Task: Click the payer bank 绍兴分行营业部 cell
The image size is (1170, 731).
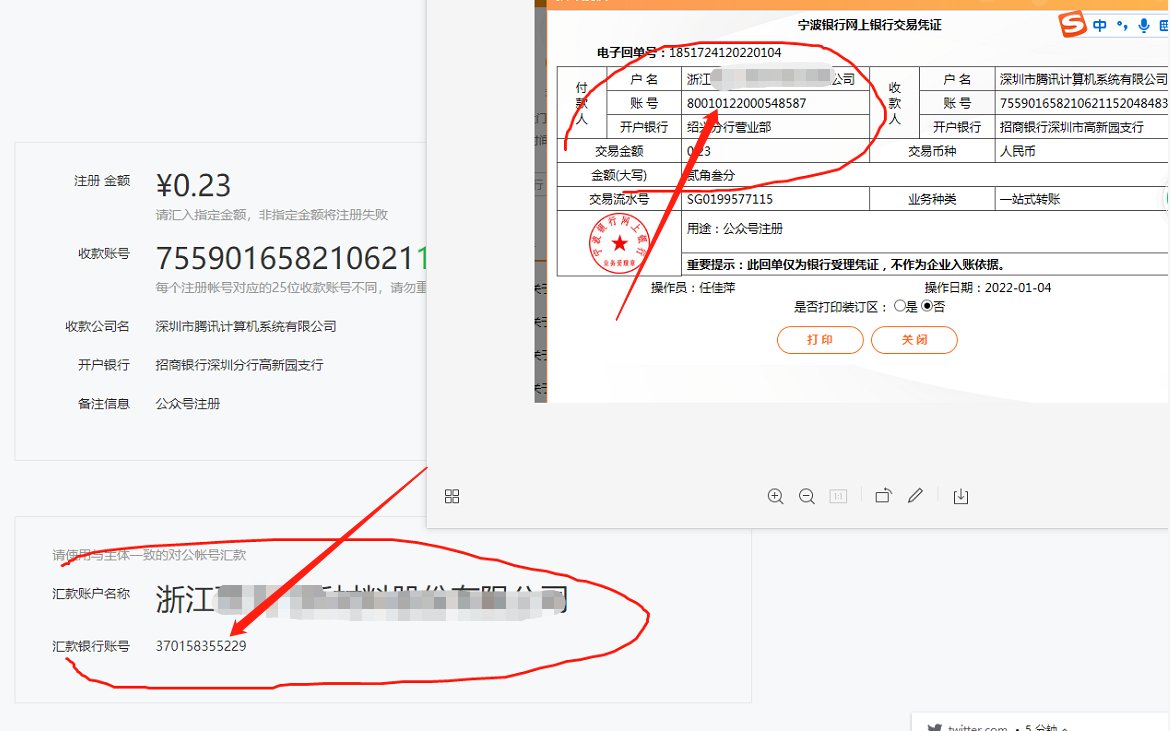Action: (x=775, y=127)
